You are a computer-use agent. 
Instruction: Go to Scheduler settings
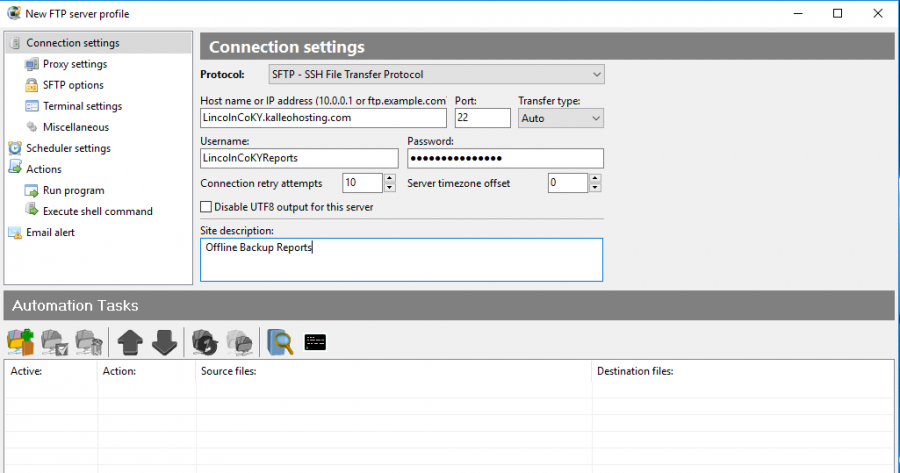[68, 148]
